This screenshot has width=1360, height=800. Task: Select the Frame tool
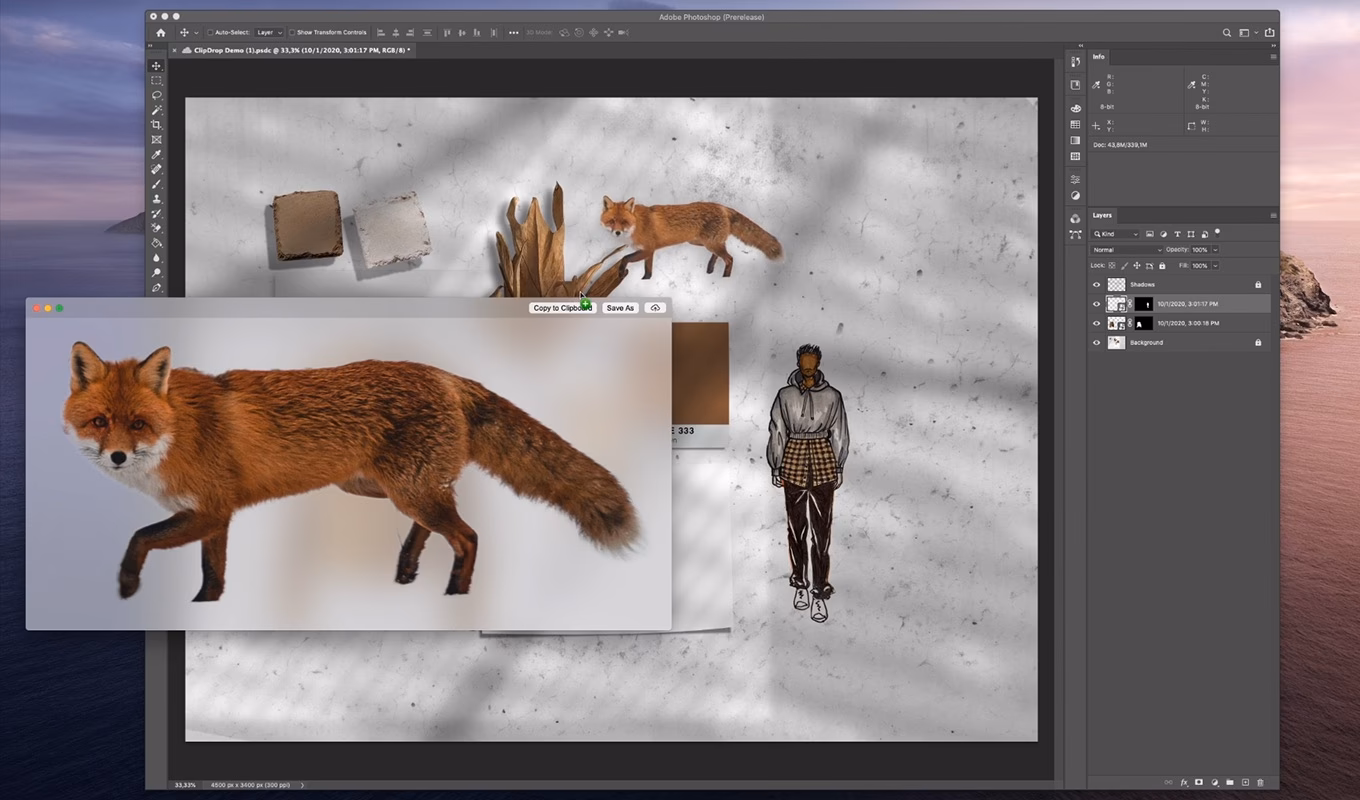pos(157,140)
